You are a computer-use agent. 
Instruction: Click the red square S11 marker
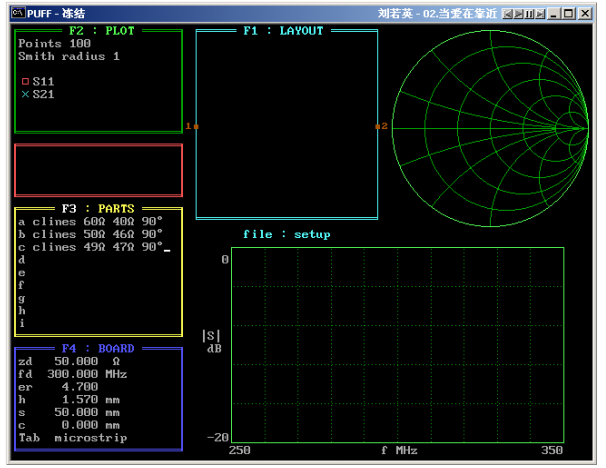(26, 82)
